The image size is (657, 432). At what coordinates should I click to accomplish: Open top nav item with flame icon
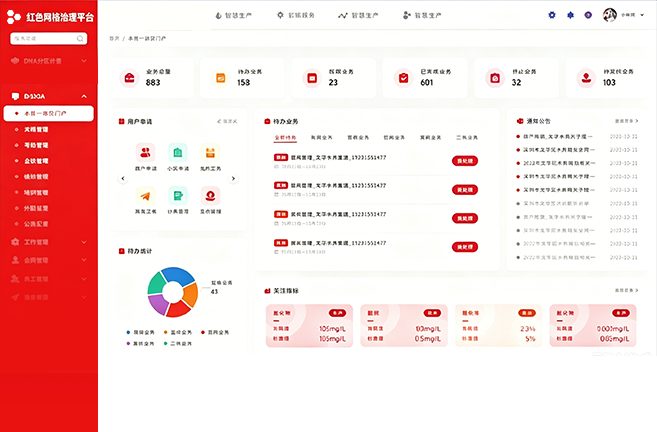point(233,16)
